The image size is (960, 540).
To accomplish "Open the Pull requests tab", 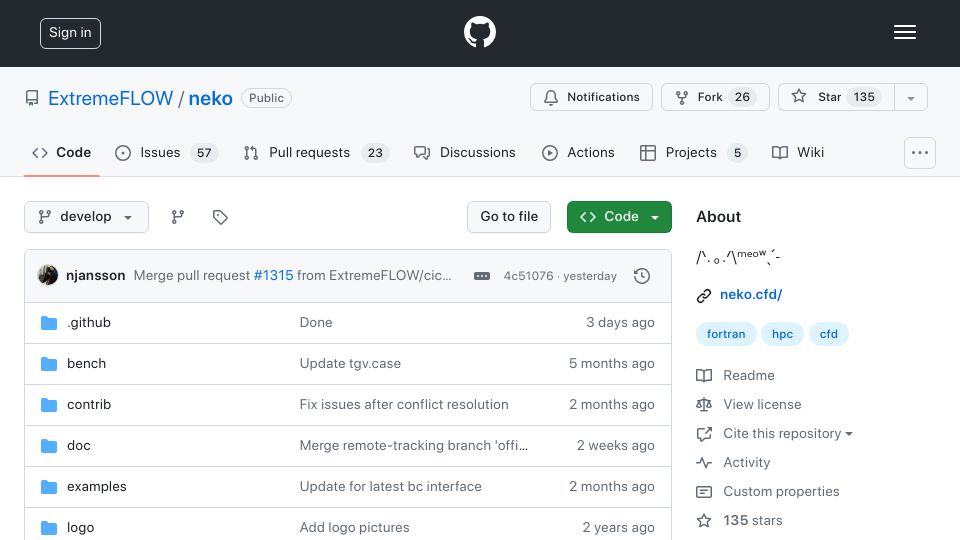I will tap(316, 152).
